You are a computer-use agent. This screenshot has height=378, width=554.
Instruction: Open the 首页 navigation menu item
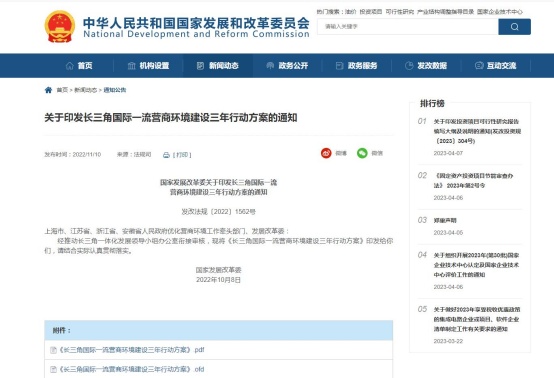coord(79,66)
